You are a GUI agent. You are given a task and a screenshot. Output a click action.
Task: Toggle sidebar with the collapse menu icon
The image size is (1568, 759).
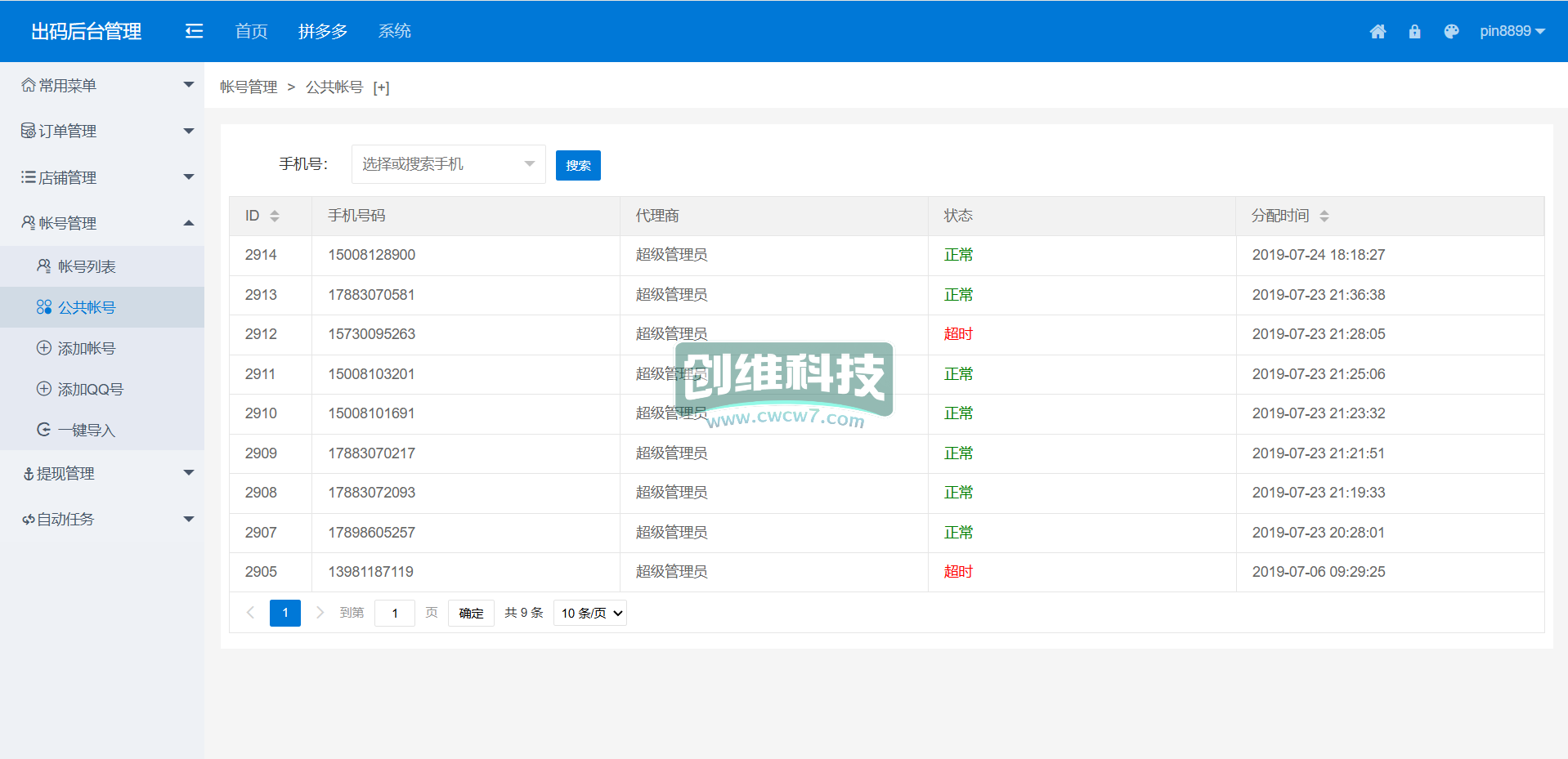pyautogui.click(x=194, y=31)
